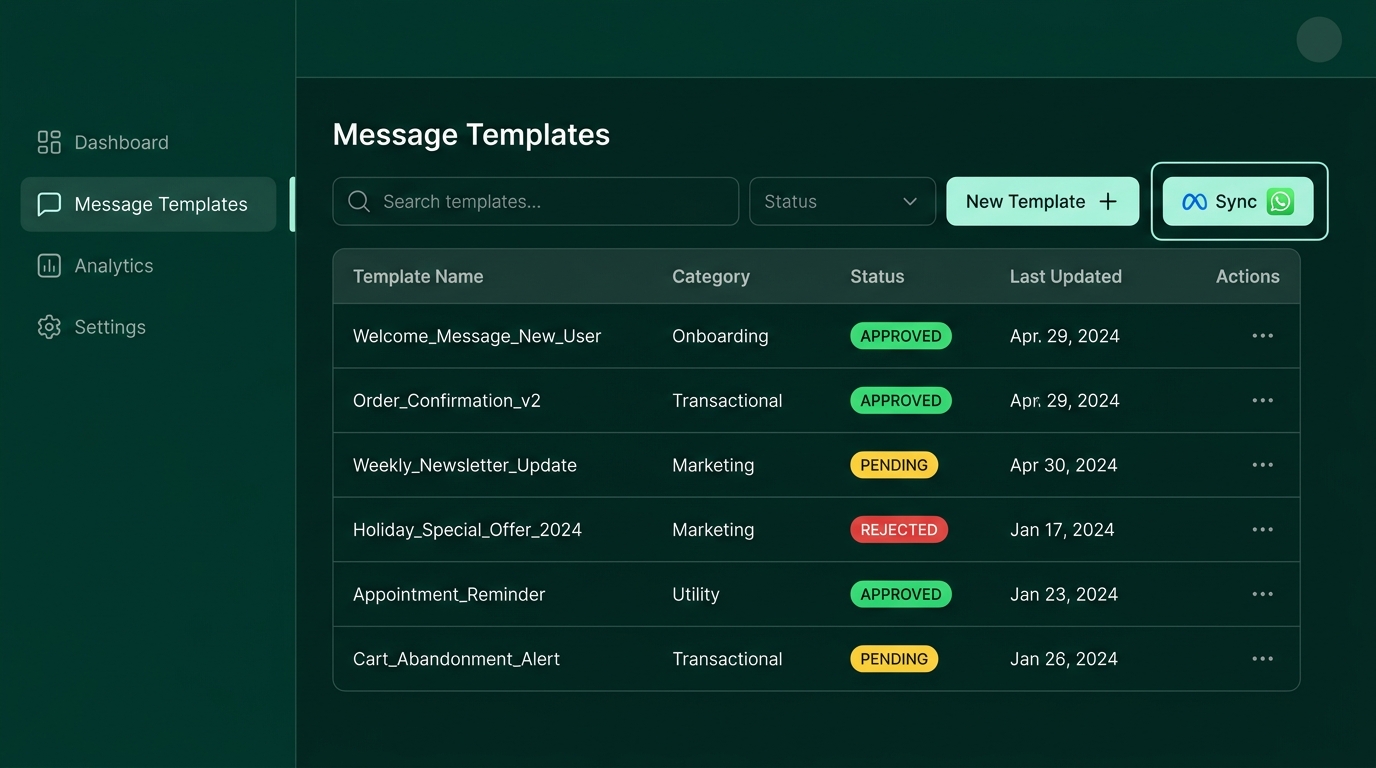Sort by Last Updated column header

pos(1065,277)
